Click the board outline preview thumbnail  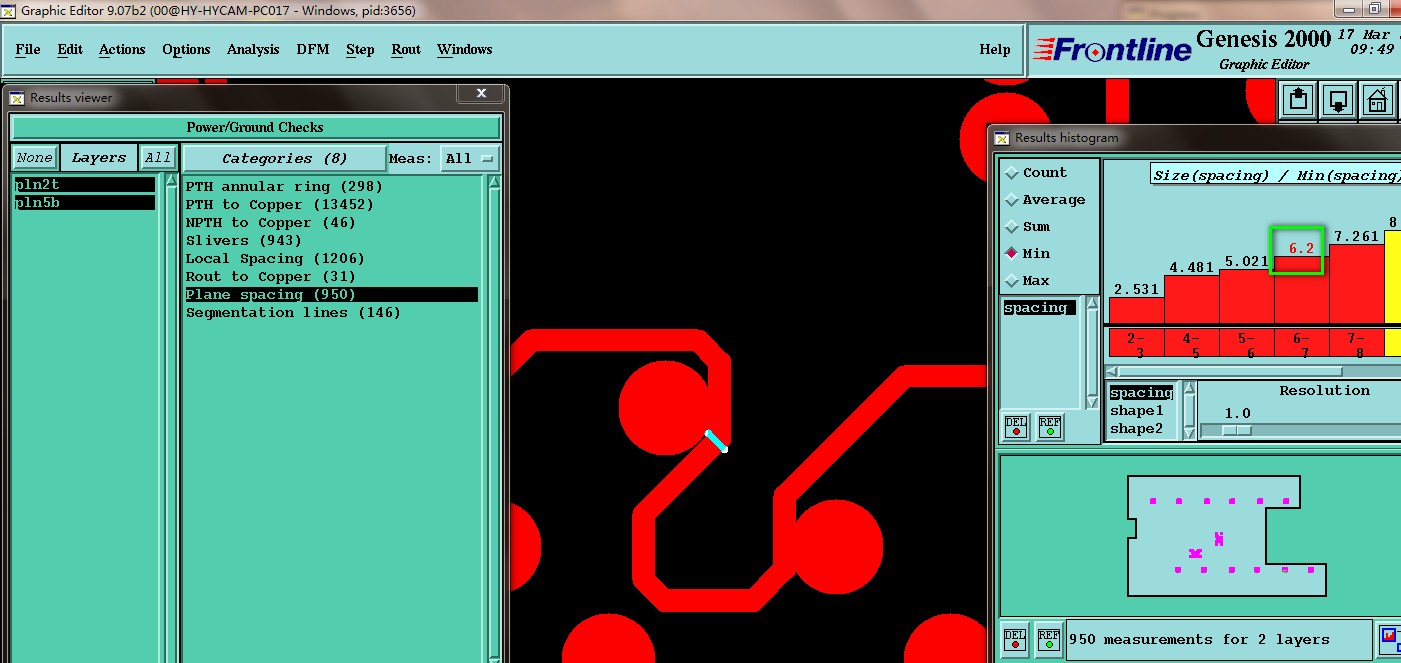1227,535
